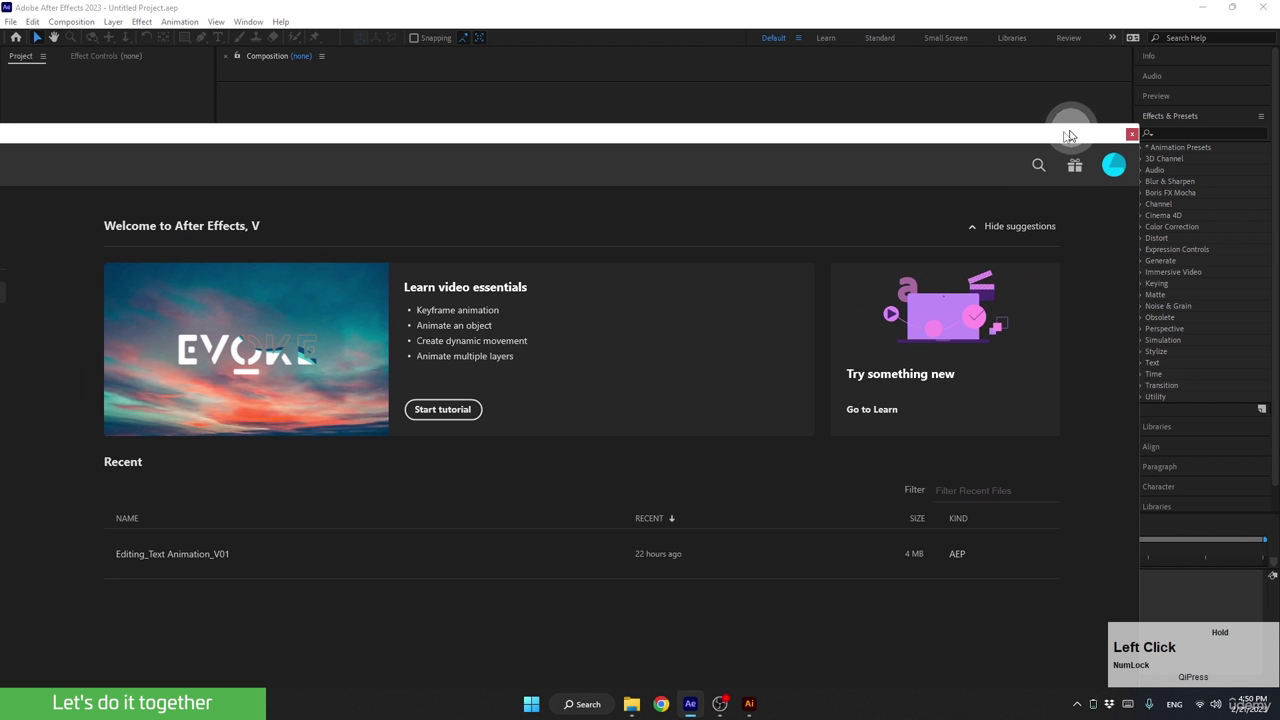Sort recent files by the NAME column
The width and height of the screenshot is (1280, 720).
pos(127,518)
